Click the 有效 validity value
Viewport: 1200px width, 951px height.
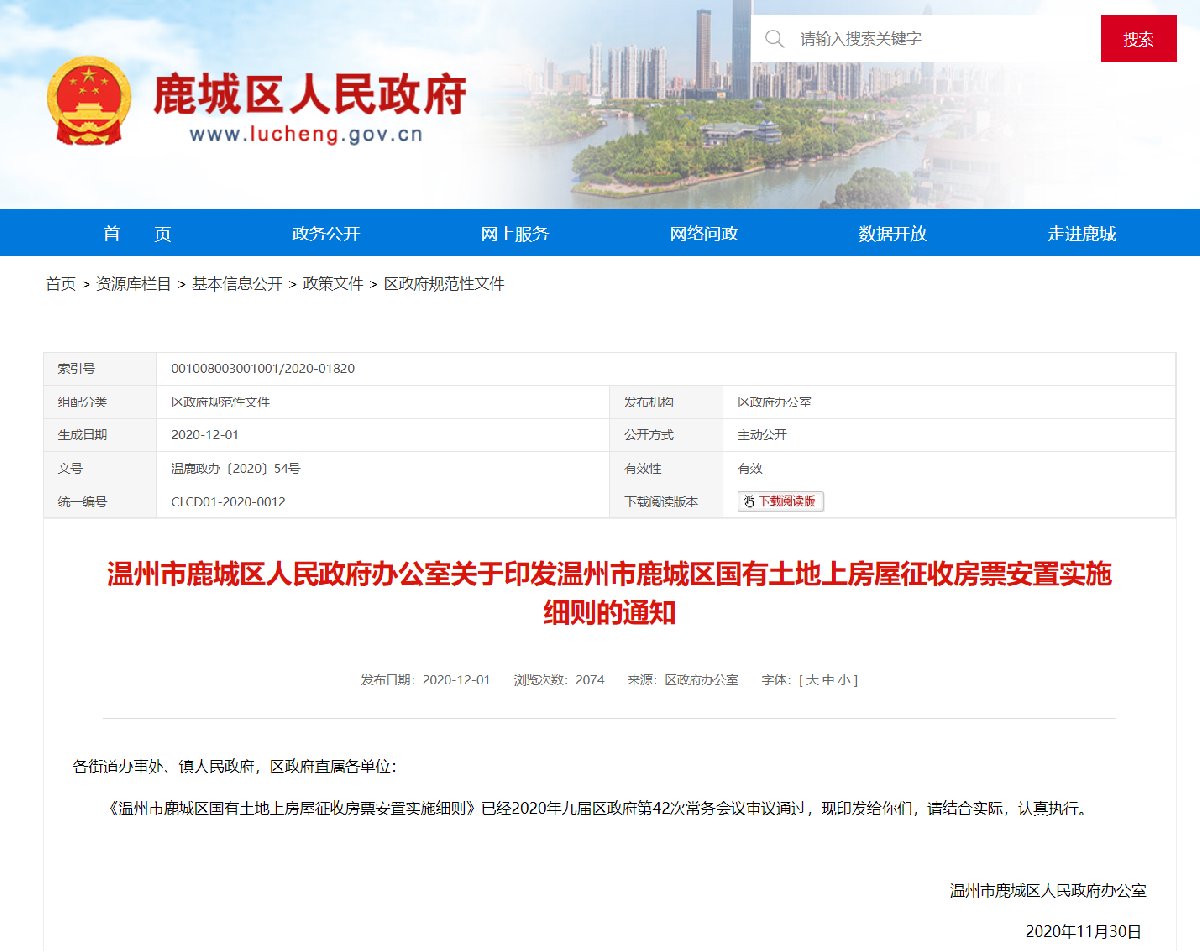750,468
